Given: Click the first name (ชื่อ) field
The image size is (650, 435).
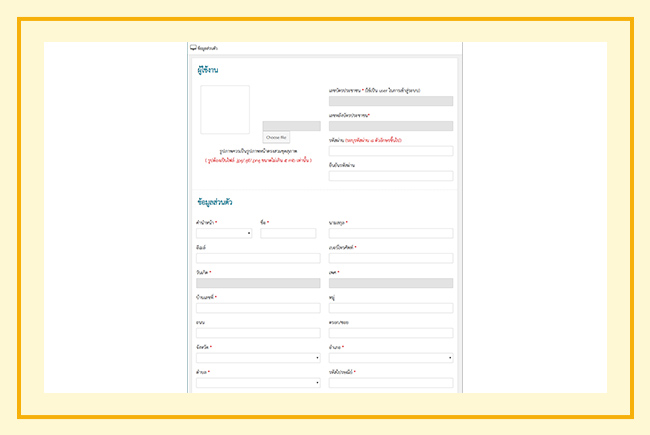Looking at the screenshot, I should pos(288,233).
